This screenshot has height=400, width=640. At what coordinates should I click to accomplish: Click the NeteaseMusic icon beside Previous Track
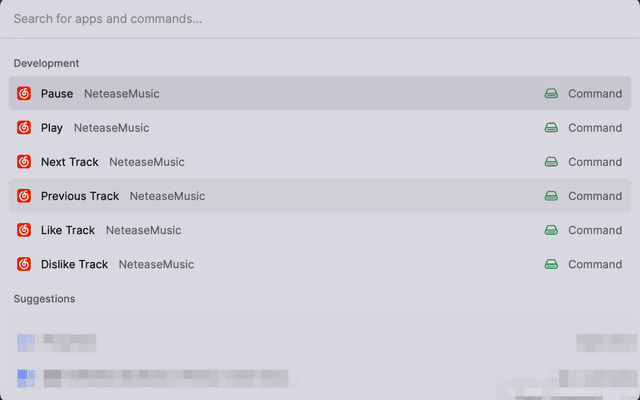(x=24, y=196)
